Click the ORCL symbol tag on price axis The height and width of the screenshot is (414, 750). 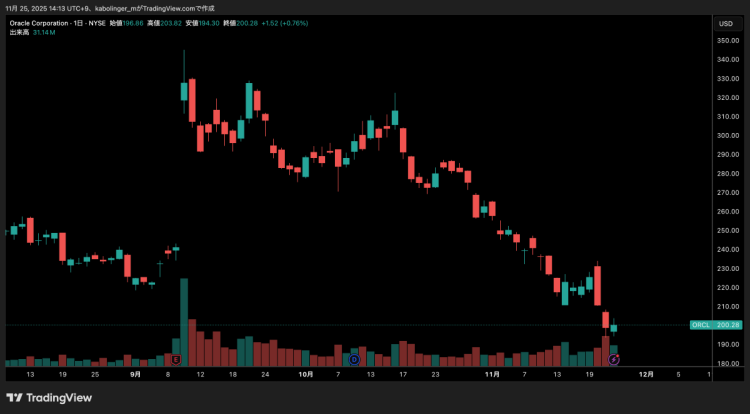point(701,325)
